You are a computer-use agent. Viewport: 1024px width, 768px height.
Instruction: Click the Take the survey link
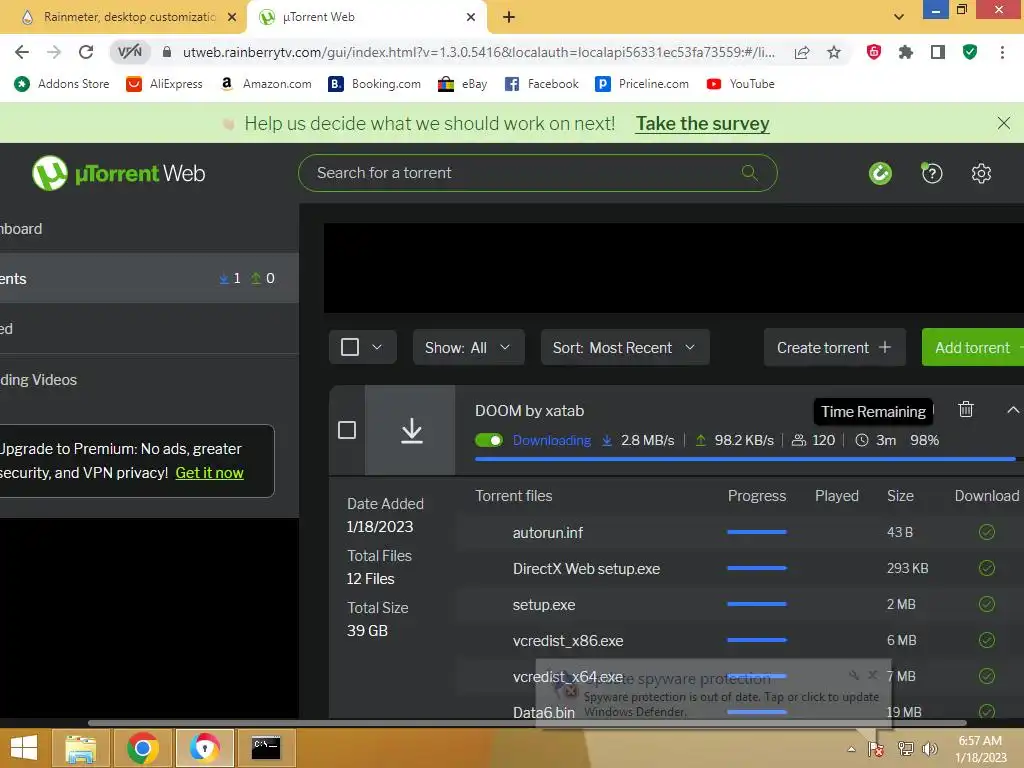coord(703,123)
